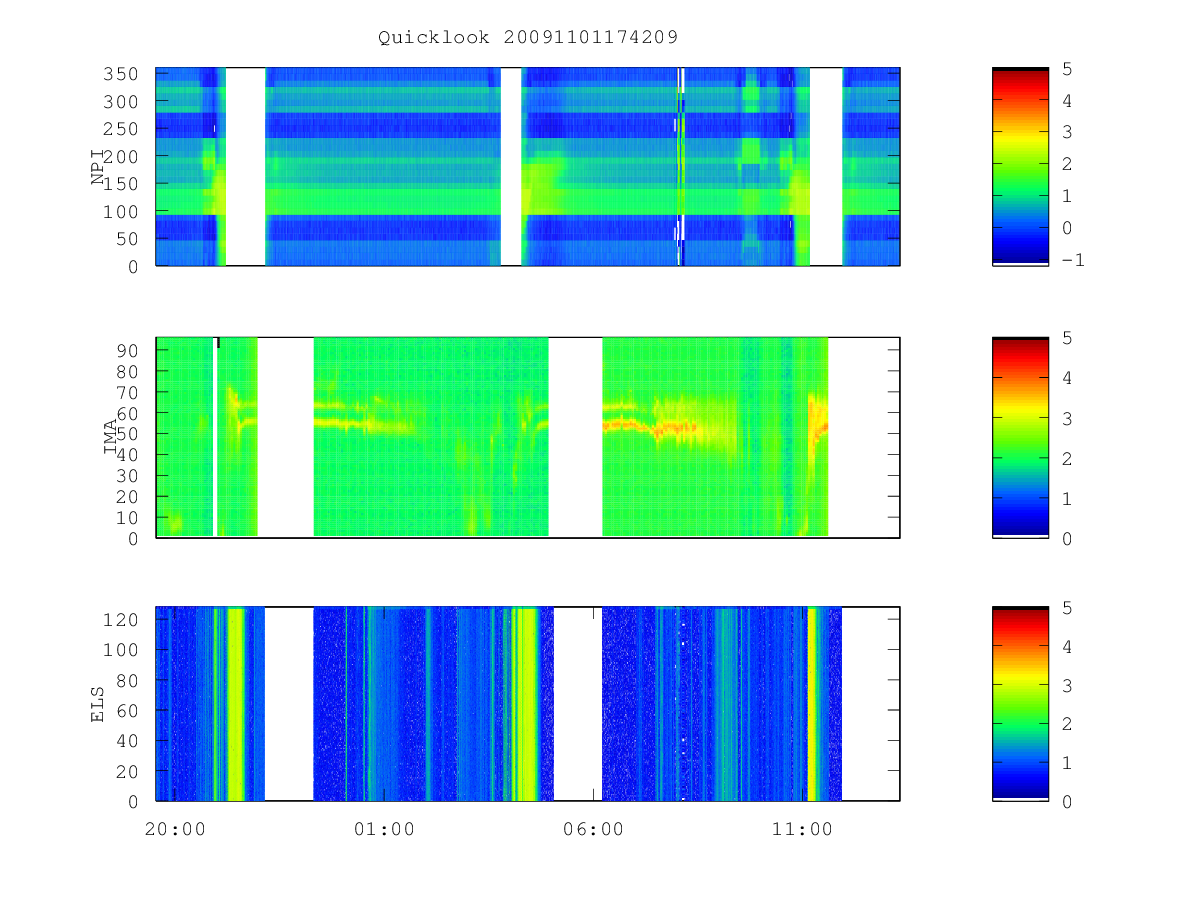Click the 5 label on IMA color scale
The width and height of the screenshot is (1200, 900).
click(1066, 338)
